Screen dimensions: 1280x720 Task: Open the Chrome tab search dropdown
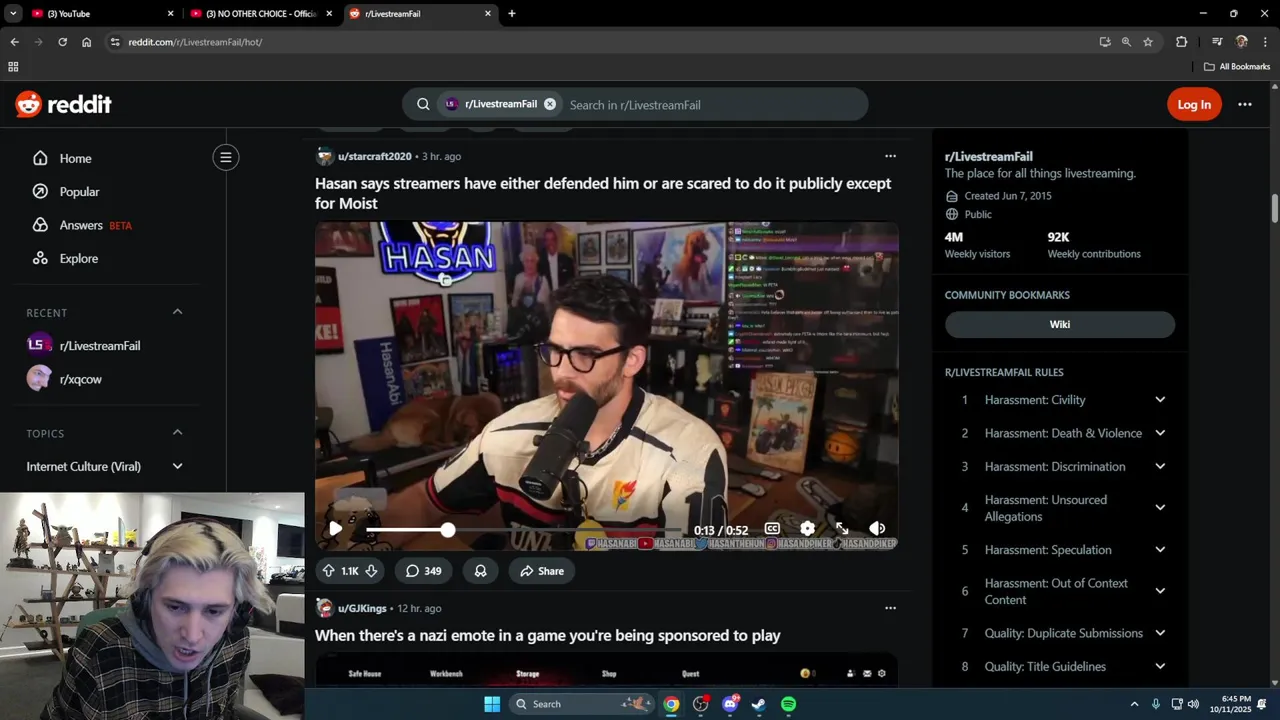[x=13, y=14]
